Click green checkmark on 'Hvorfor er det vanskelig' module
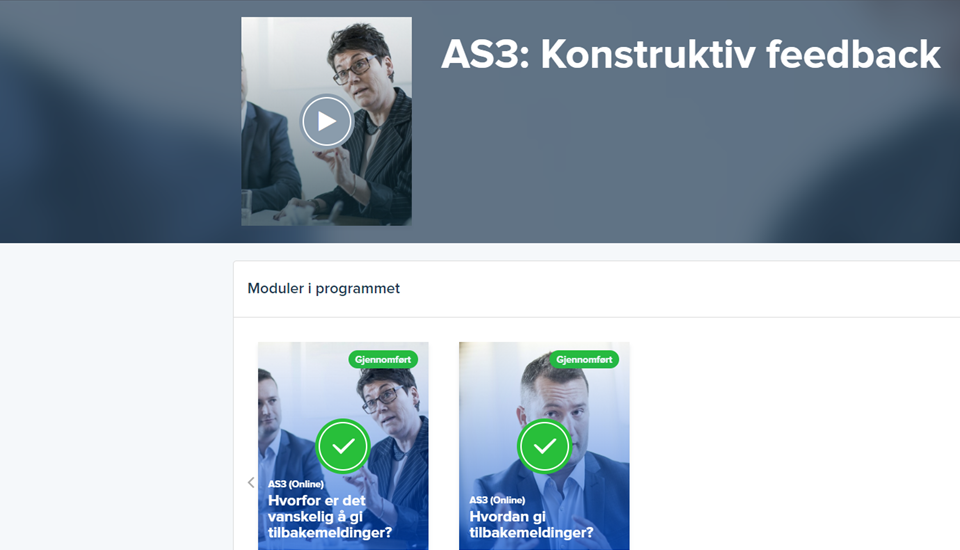Image resolution: width=960 pixels, height=550 pixels. [343, 446]
